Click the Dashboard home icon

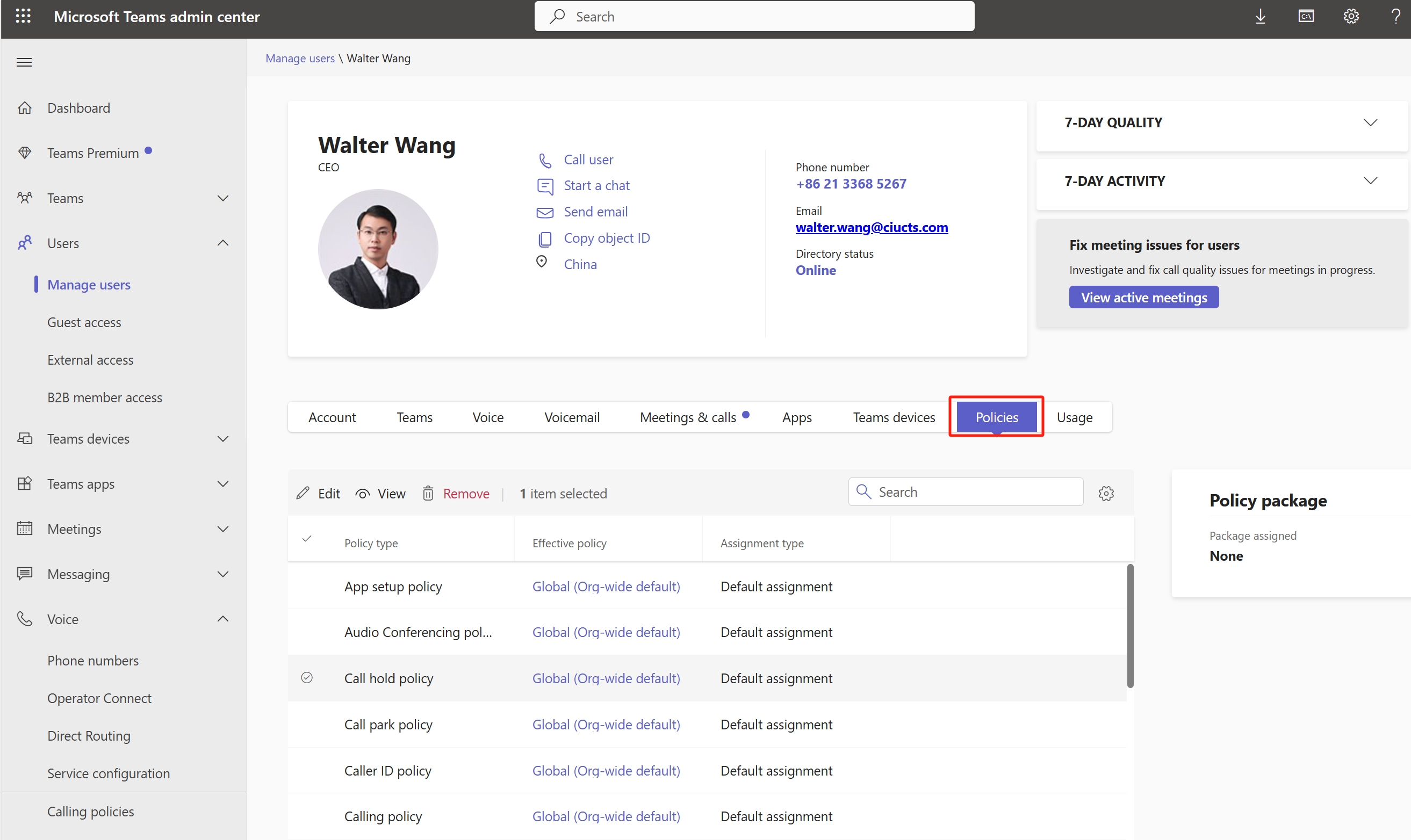point(24,107)
